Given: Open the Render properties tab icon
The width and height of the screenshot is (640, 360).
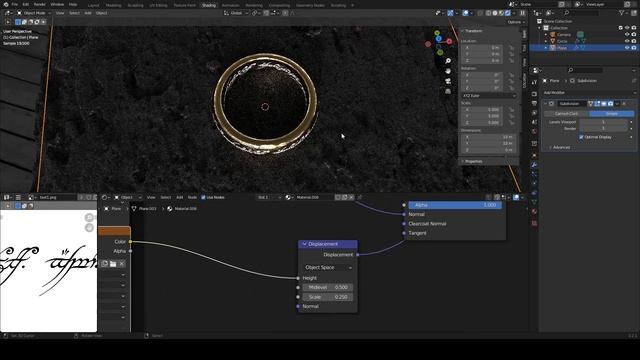Looking at the screenshot, I should (534, 94).
